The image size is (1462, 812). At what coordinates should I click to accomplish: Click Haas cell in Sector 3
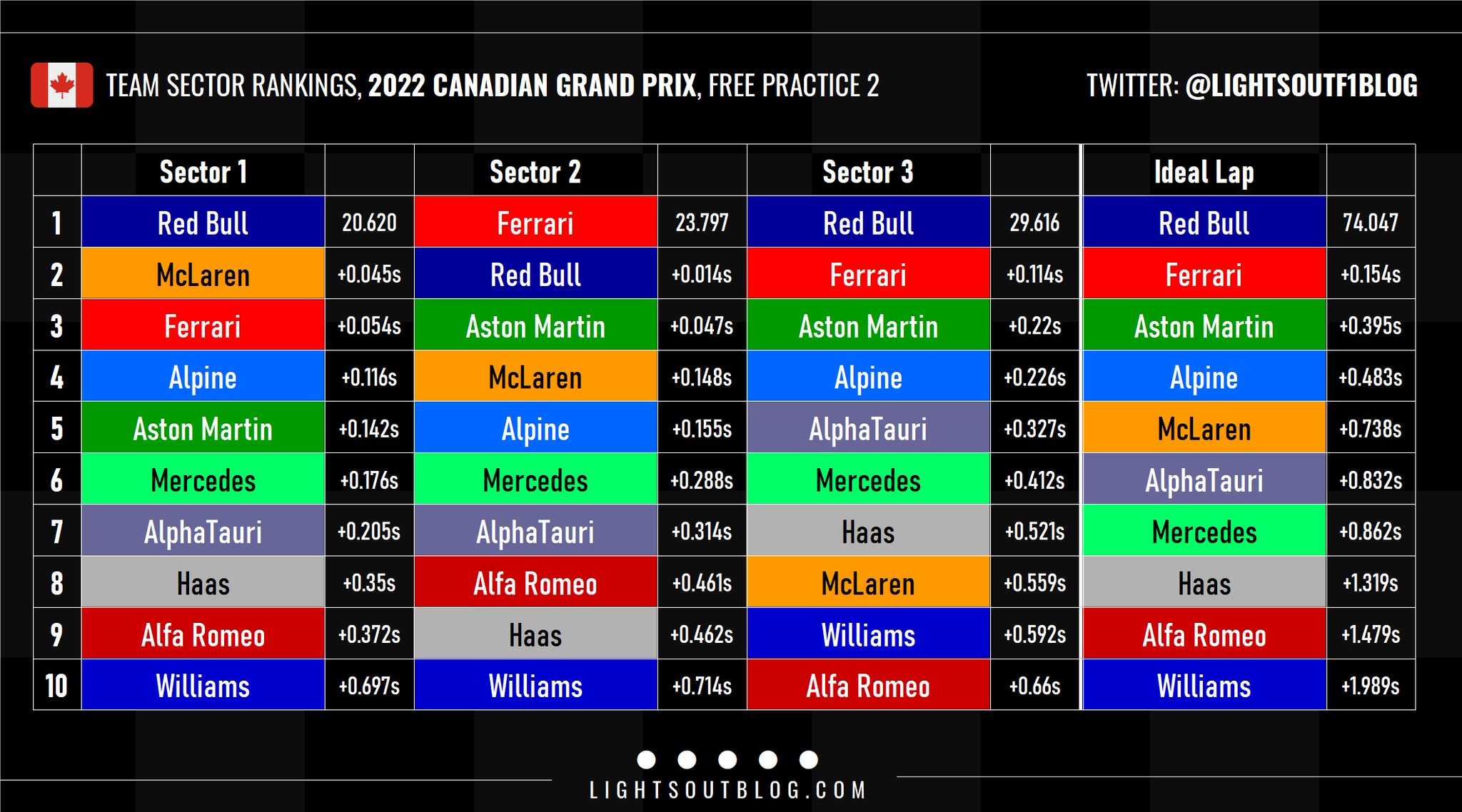coord(868,530)
